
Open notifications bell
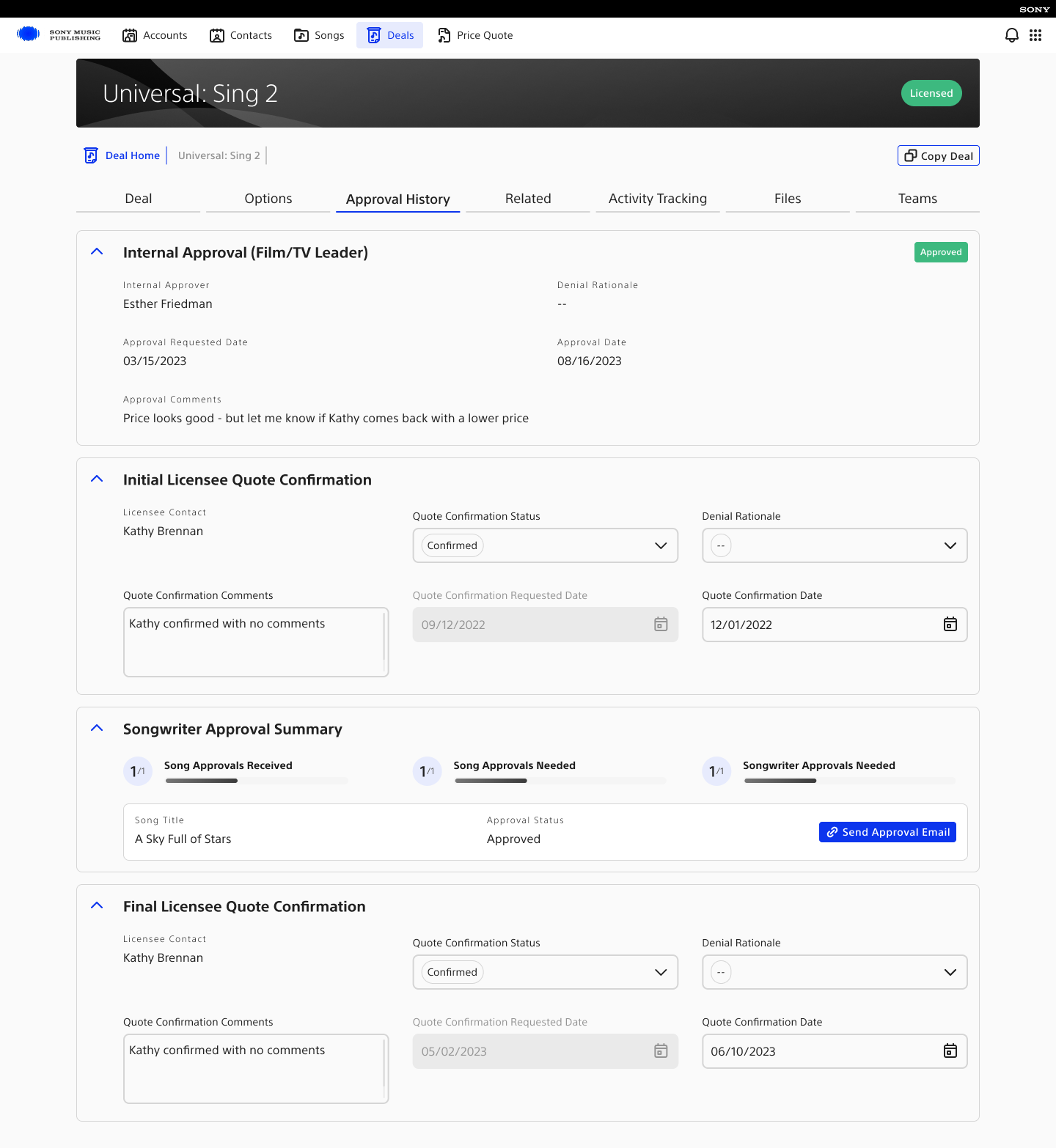(1012, 35)
